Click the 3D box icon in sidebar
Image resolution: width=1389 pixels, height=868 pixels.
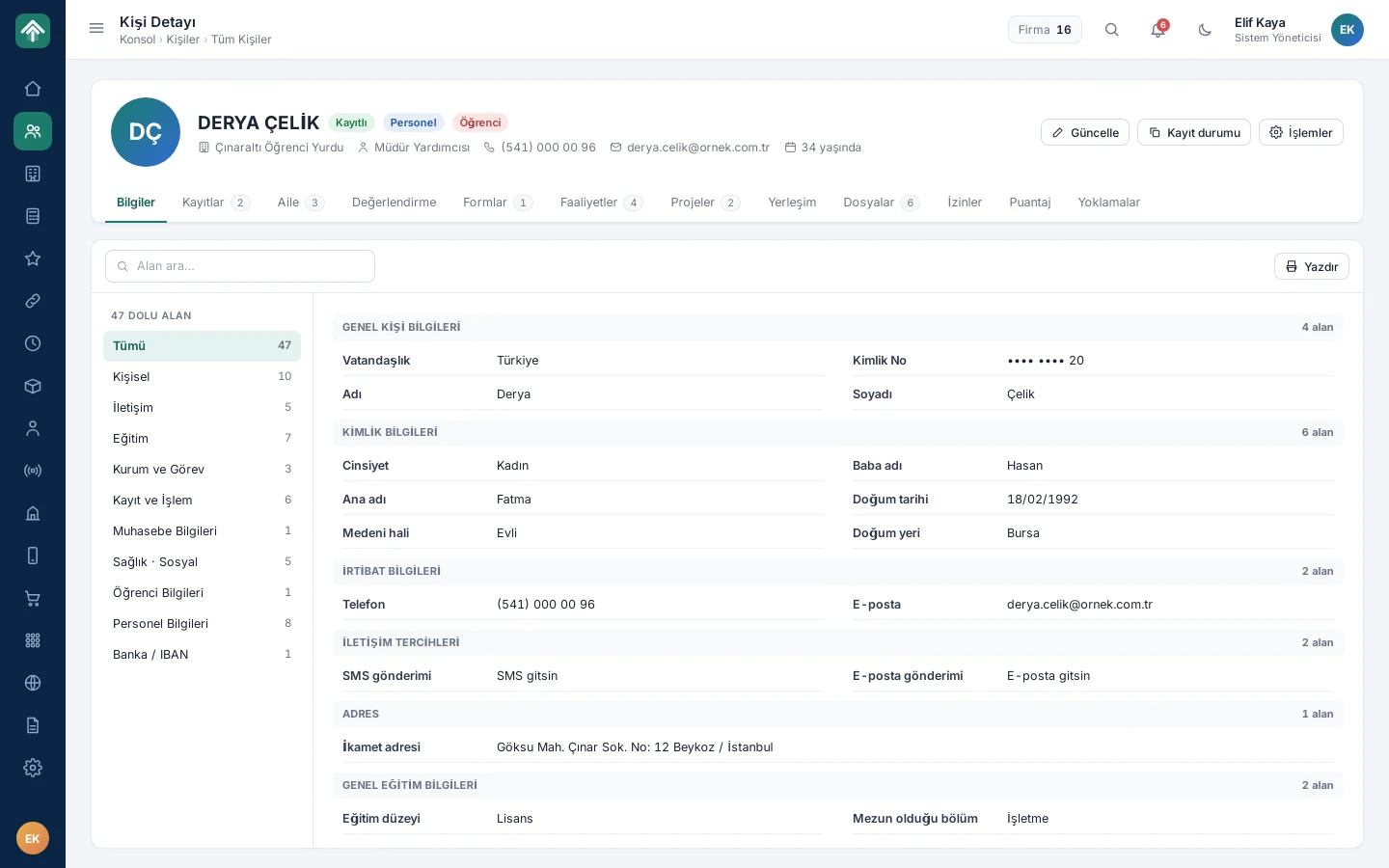33,386
